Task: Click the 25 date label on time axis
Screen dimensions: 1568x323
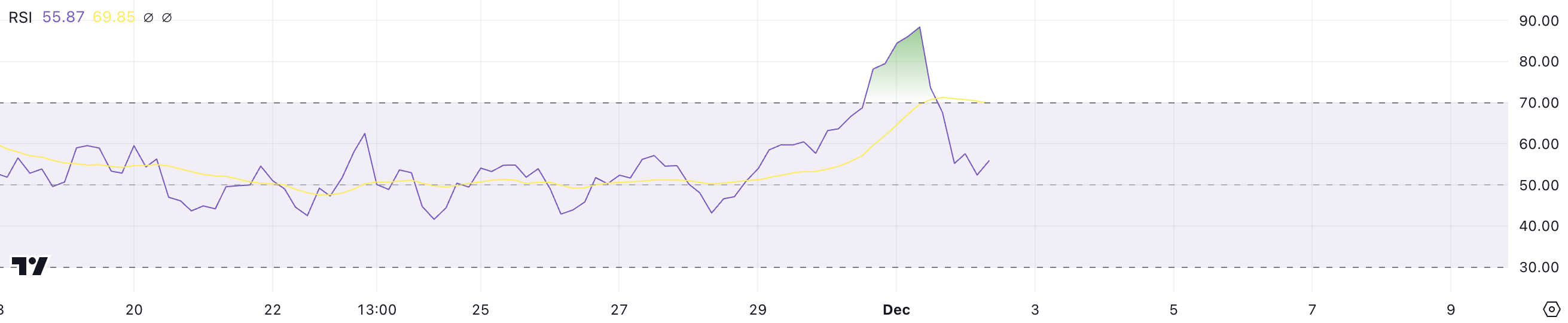Action: click(x=481, y=310)
